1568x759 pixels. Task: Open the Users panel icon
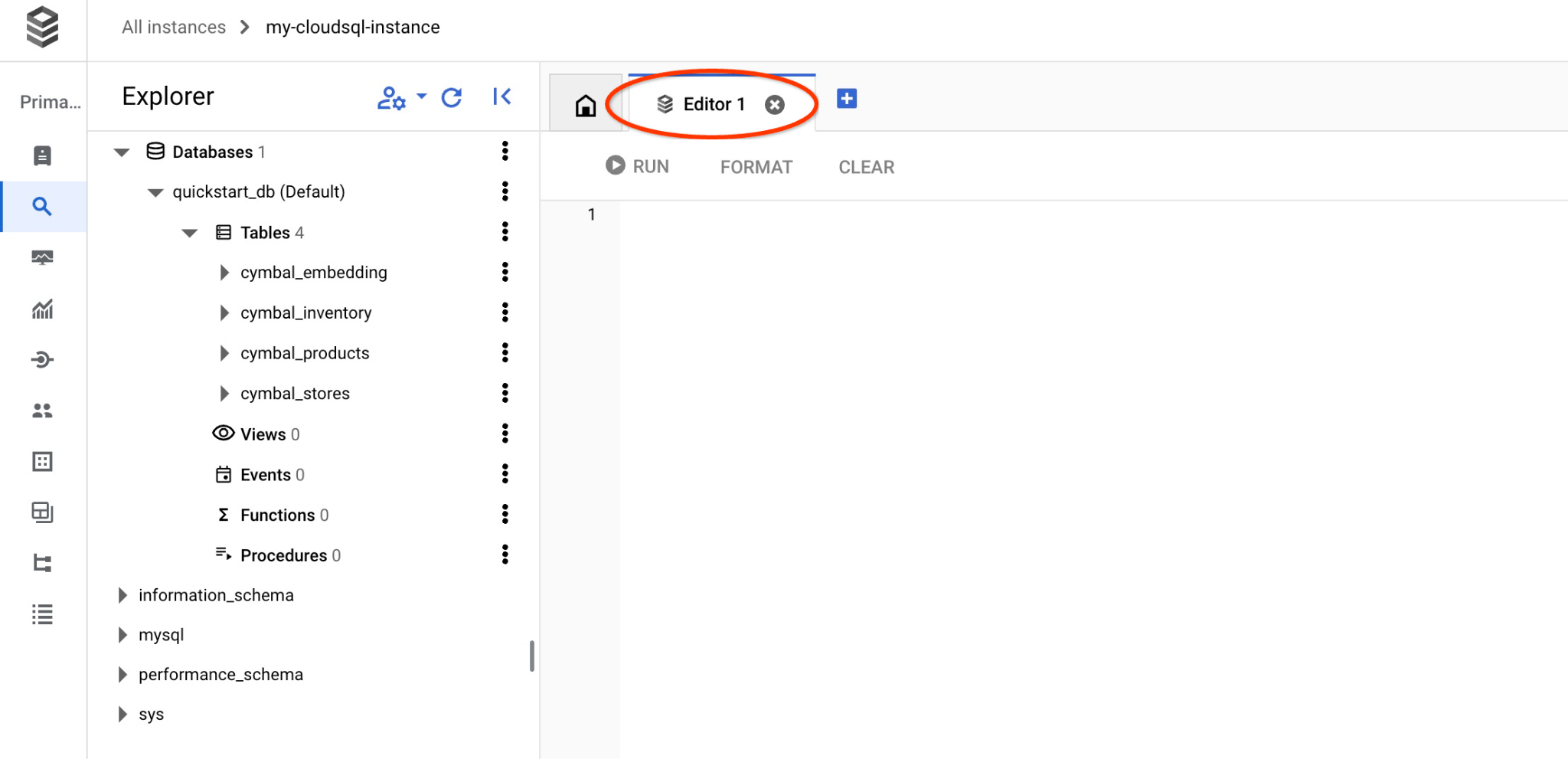[43, 411]
